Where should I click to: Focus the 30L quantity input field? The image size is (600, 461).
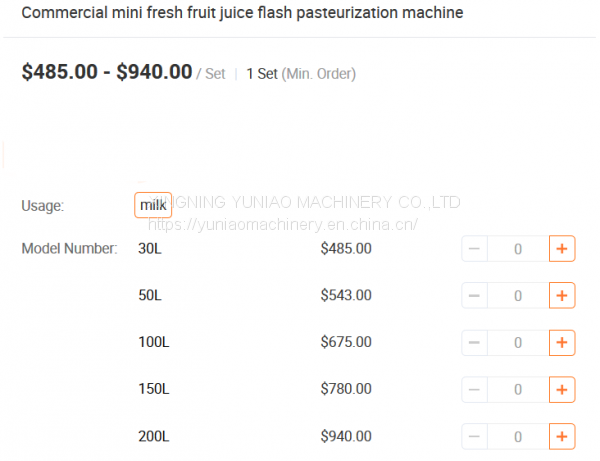coord(518,249)
